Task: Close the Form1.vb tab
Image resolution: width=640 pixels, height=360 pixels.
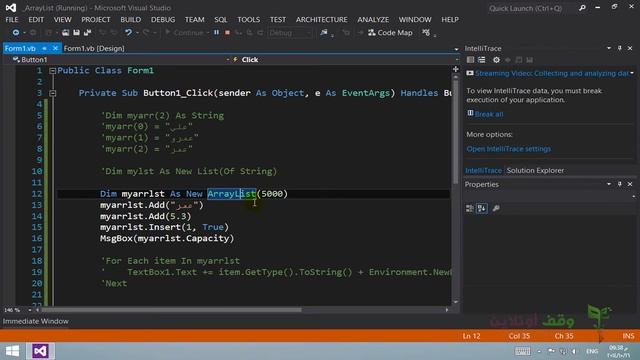Action: (55, 48)
